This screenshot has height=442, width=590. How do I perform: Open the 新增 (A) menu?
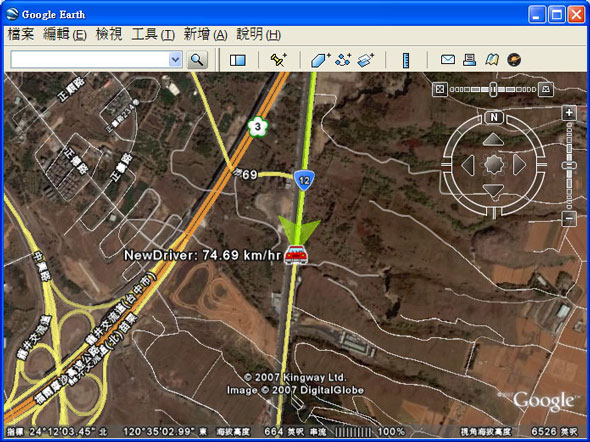[205, 35]
